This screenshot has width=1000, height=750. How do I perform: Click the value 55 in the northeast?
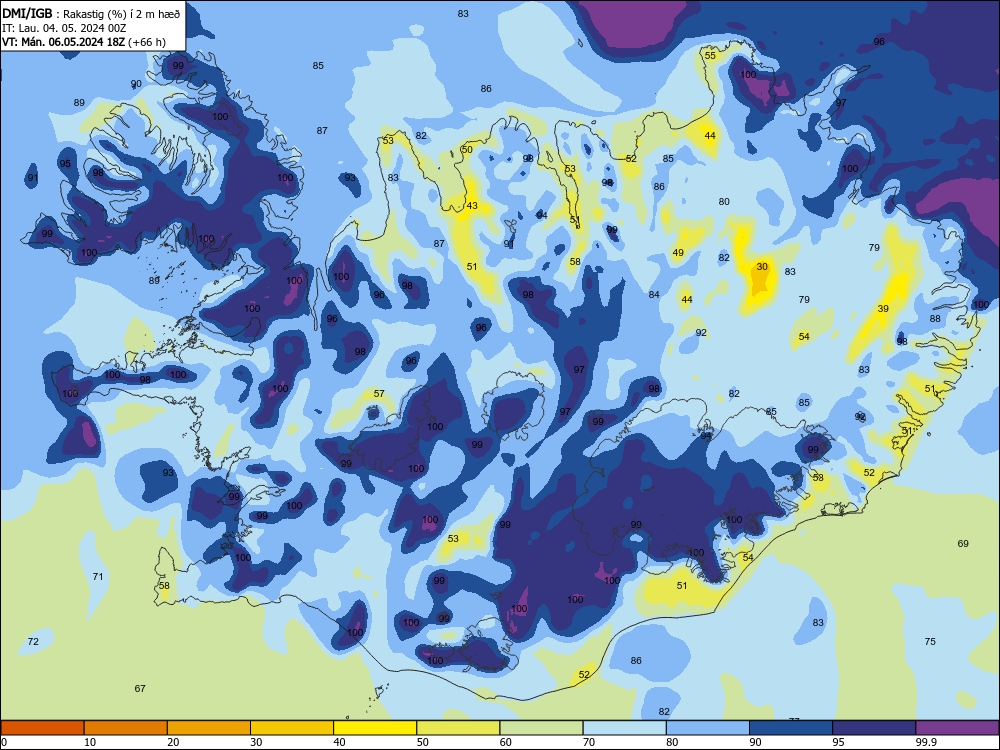pos(710,55)
